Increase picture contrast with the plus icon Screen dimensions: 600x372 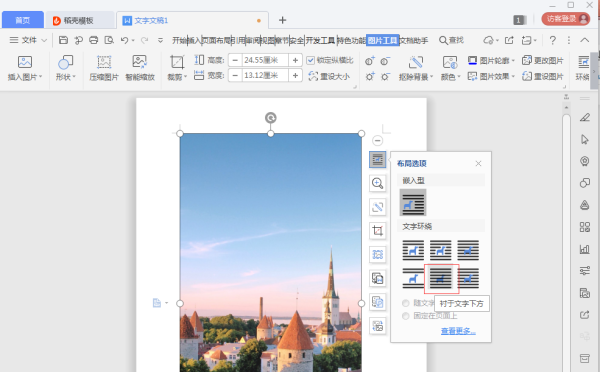(x=370, y=61)
